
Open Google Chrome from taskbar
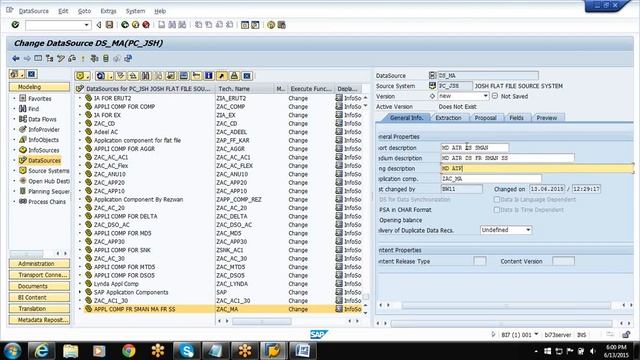pyautogui.click(x=129, y=351)
